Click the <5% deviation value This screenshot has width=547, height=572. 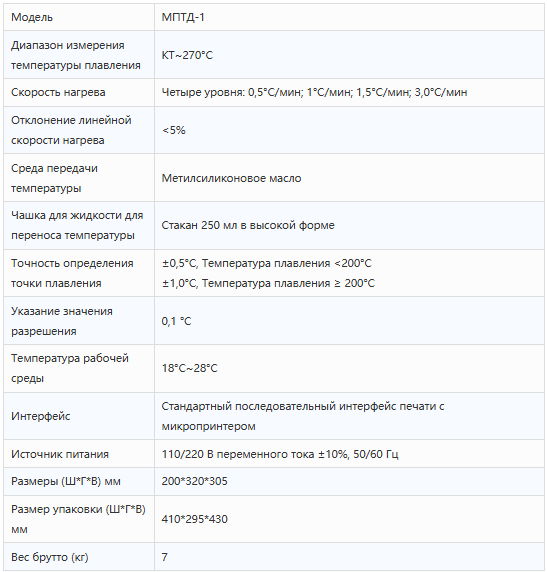174,130
